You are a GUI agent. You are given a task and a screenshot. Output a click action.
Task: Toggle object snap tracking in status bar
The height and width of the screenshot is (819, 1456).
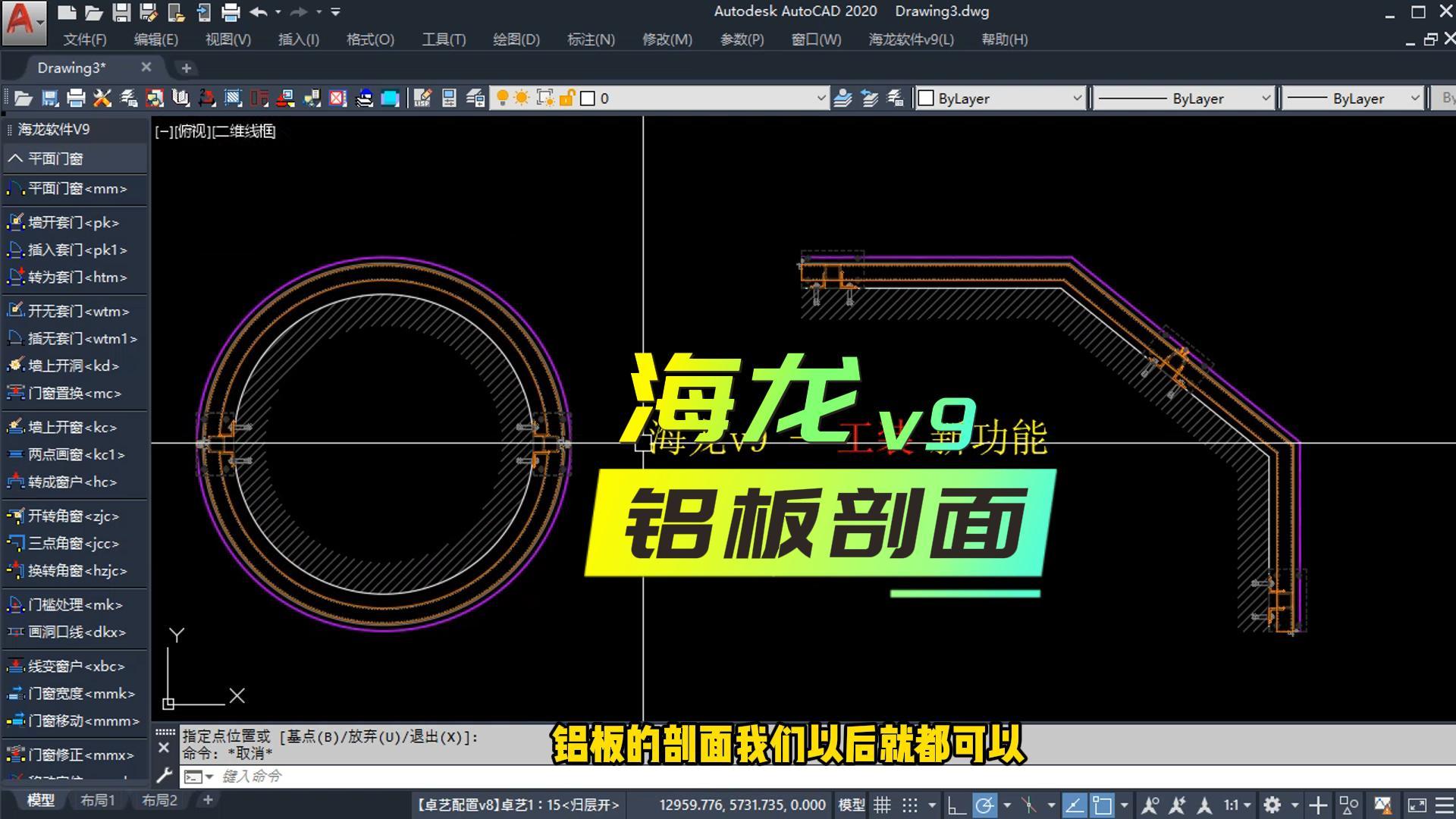pyautogui.click(x=1074, y=805)
